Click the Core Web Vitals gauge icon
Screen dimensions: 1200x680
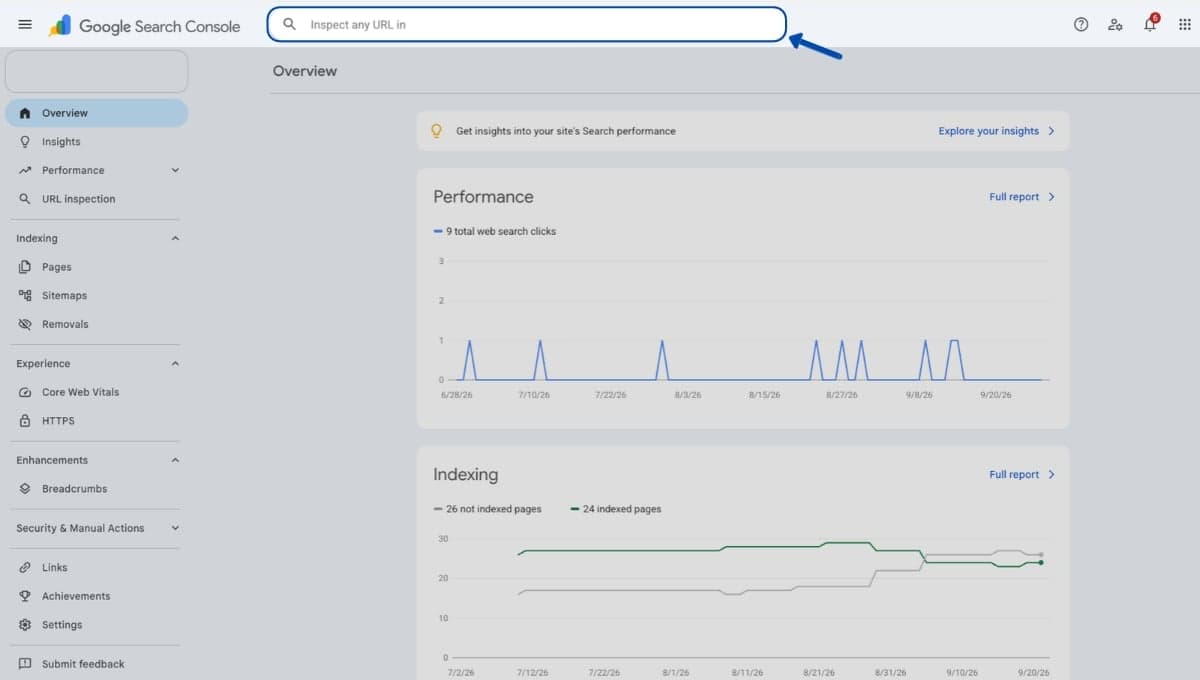[x=25, y=392]
